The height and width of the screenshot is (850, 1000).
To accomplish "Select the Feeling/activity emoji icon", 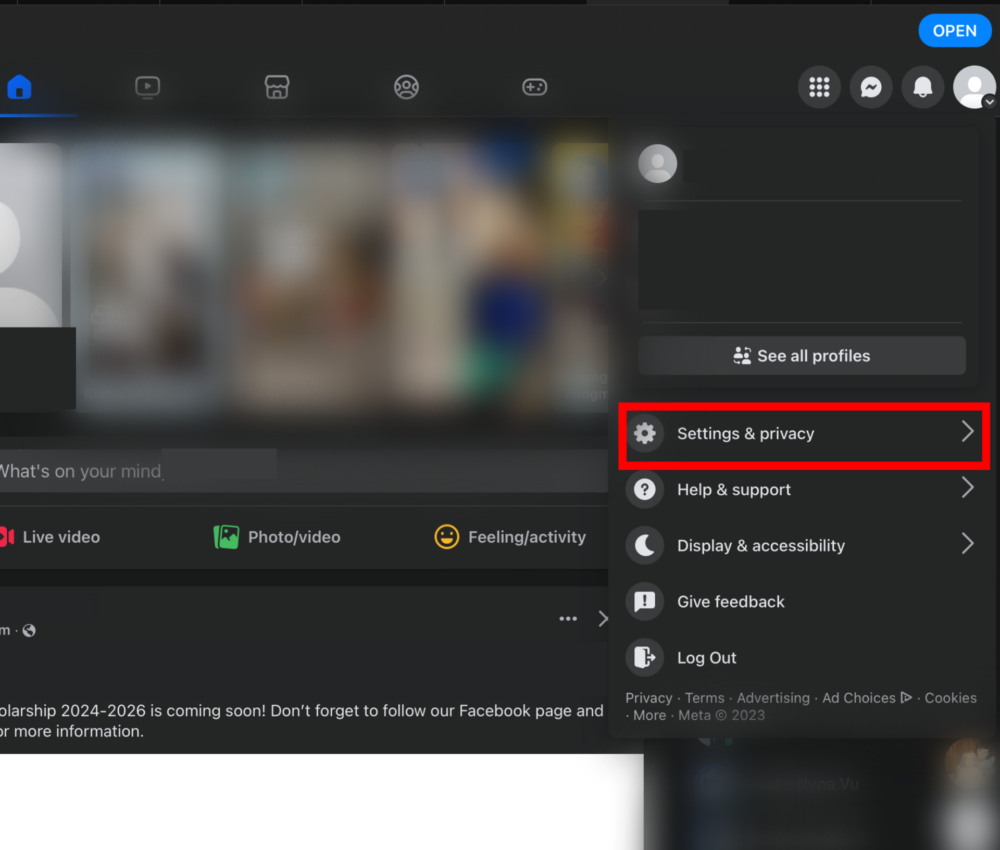I will [x=510, y=537].
